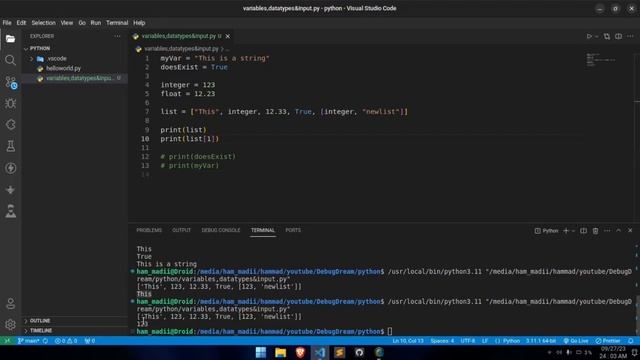This screenshot has width=640, height=360.
Task: Open helloworld.py in the explorer
Action: click(75, 68)
